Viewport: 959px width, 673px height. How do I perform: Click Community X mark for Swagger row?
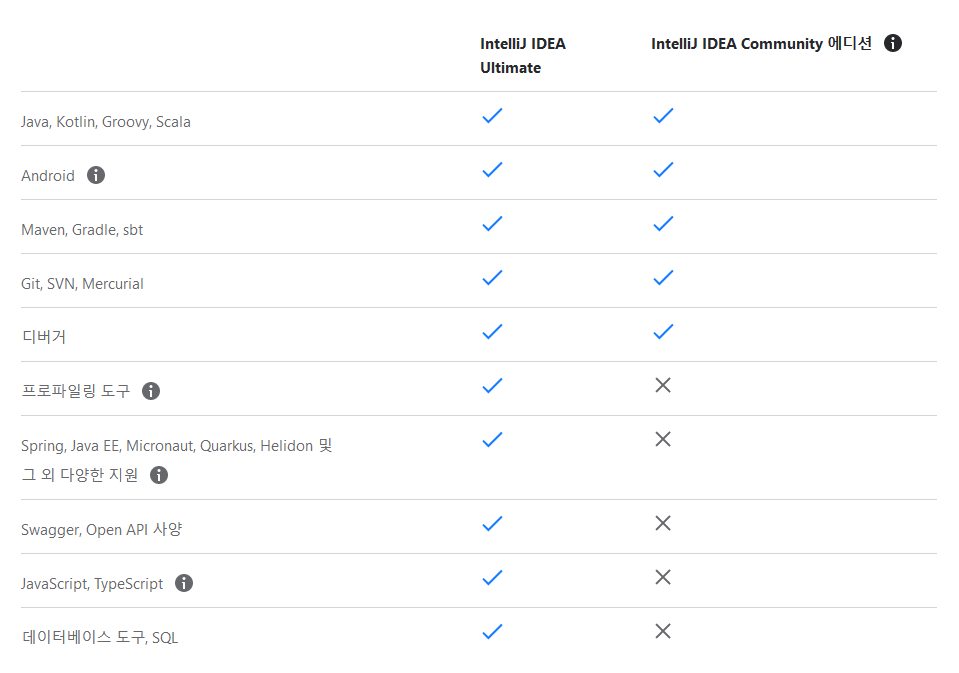point(663,523)
